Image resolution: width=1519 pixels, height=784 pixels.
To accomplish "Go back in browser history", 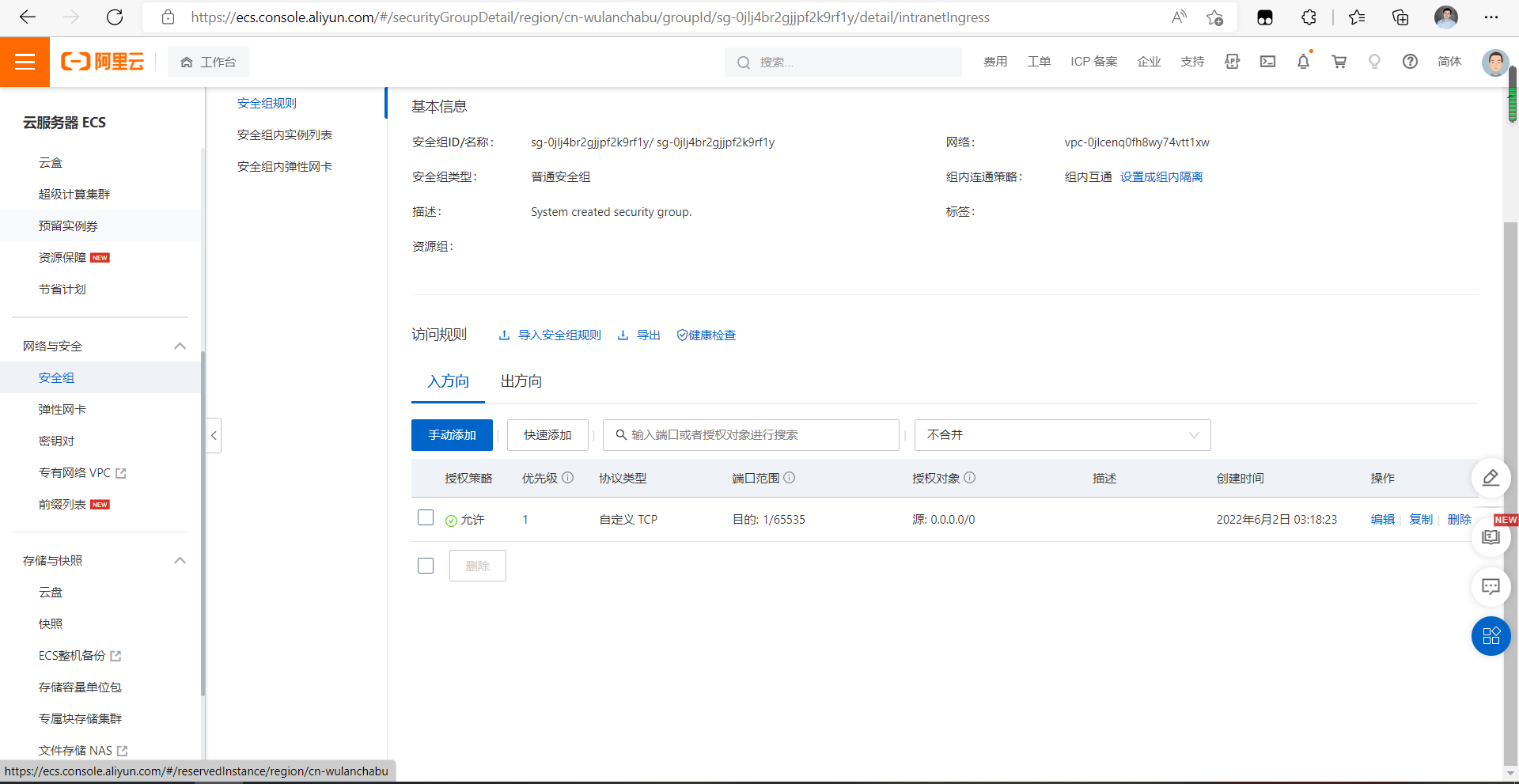I will point(28,17).
